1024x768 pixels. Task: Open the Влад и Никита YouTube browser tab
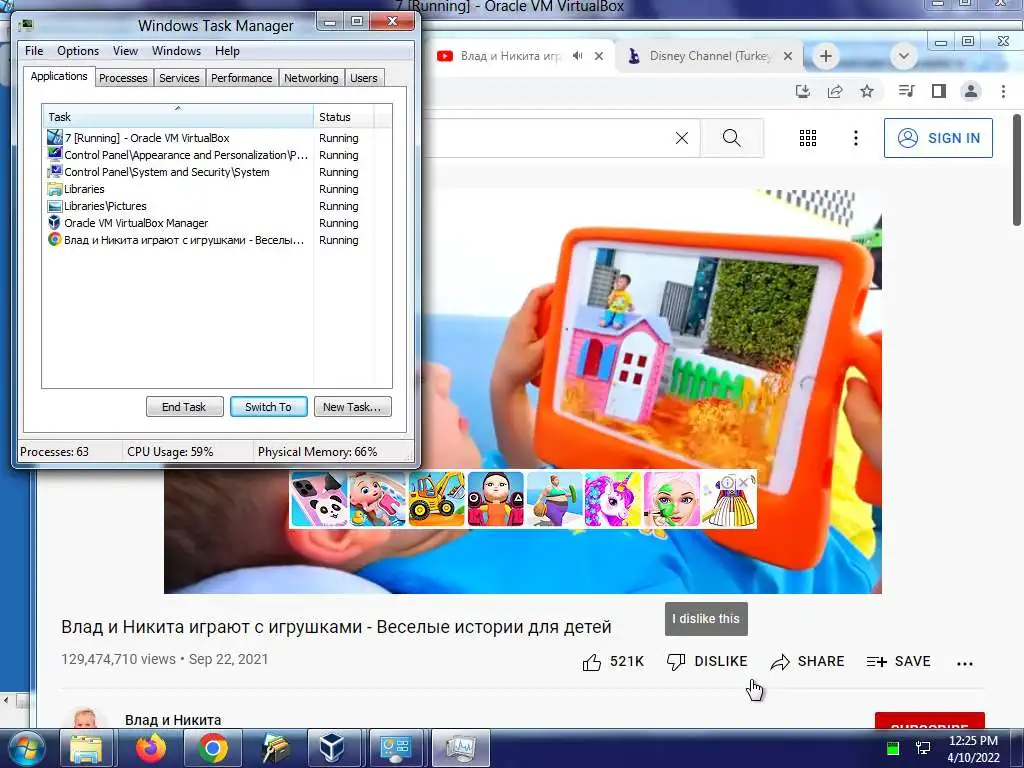510,56
